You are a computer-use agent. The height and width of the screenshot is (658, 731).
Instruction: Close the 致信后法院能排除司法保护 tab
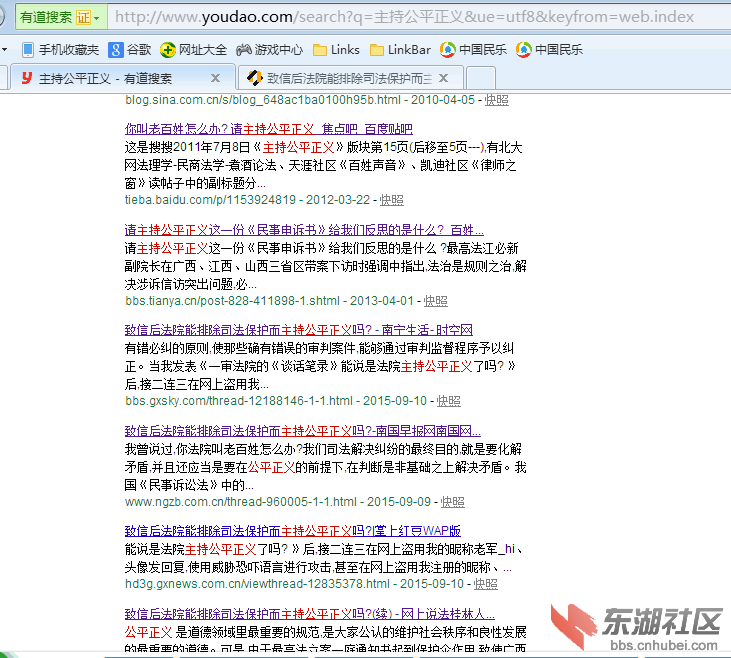tap(443, 78)
